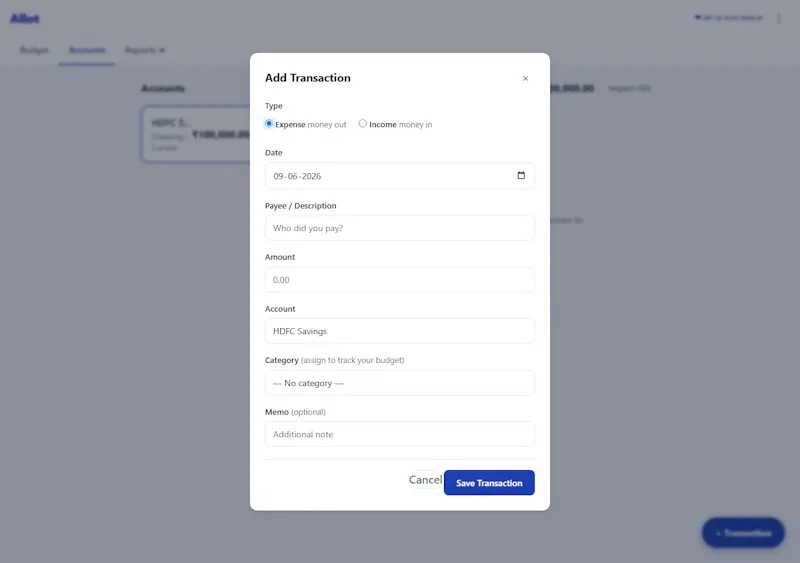Click the heart icon link in the header
Screen dimensions: 800x563
729,18
